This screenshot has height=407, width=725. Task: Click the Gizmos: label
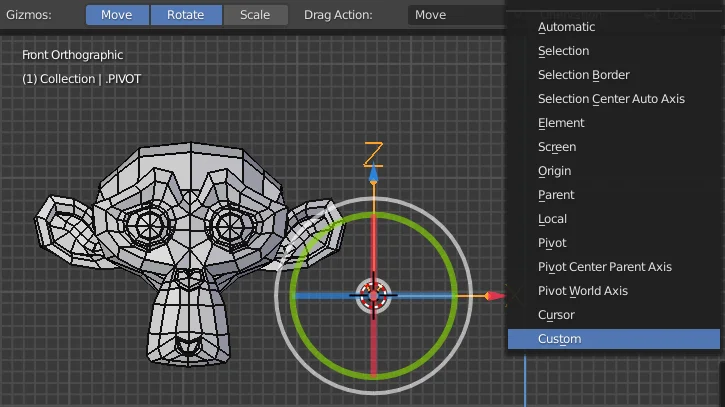point(29,15)
